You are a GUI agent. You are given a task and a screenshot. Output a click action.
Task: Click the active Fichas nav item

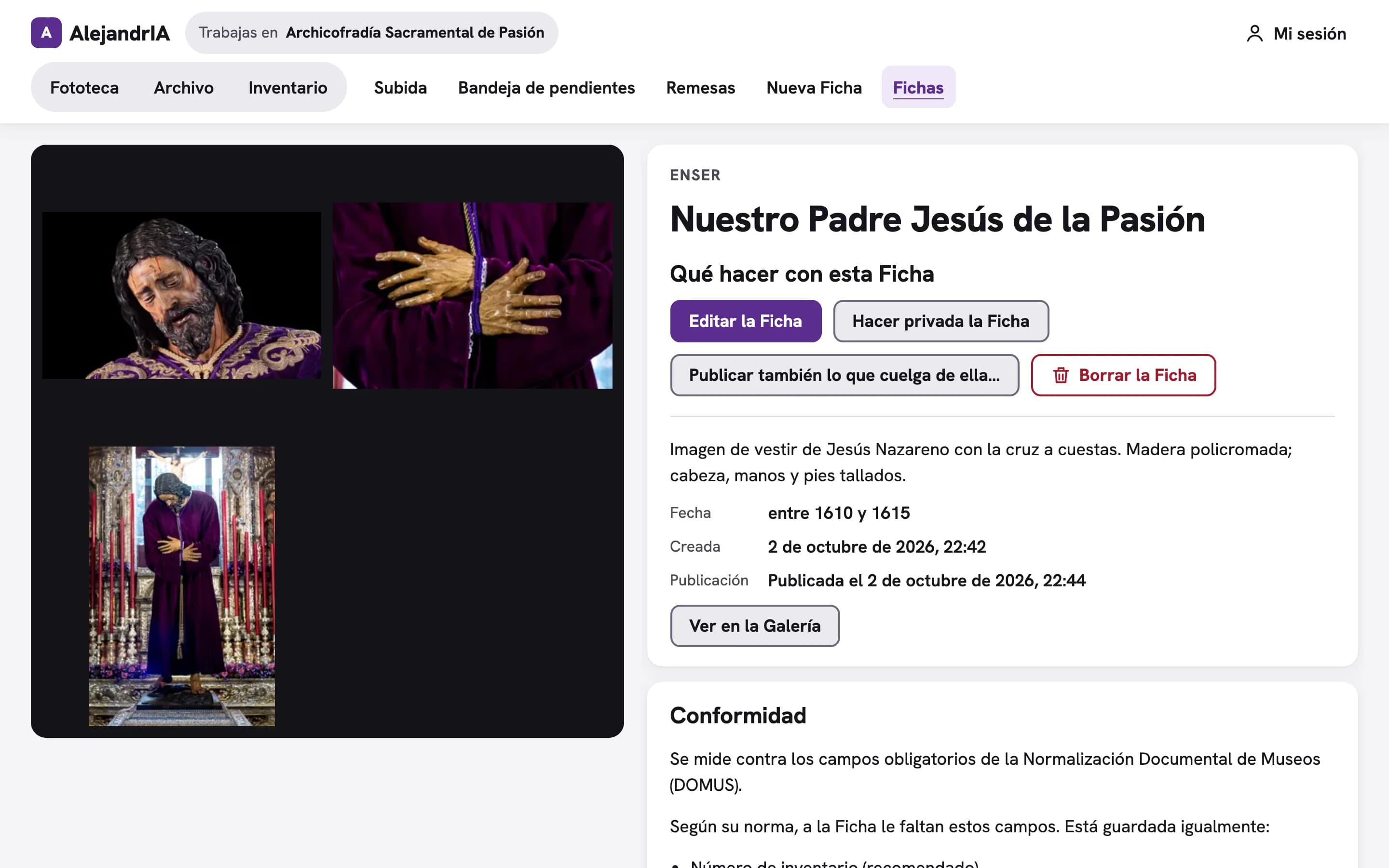[918, 87]
